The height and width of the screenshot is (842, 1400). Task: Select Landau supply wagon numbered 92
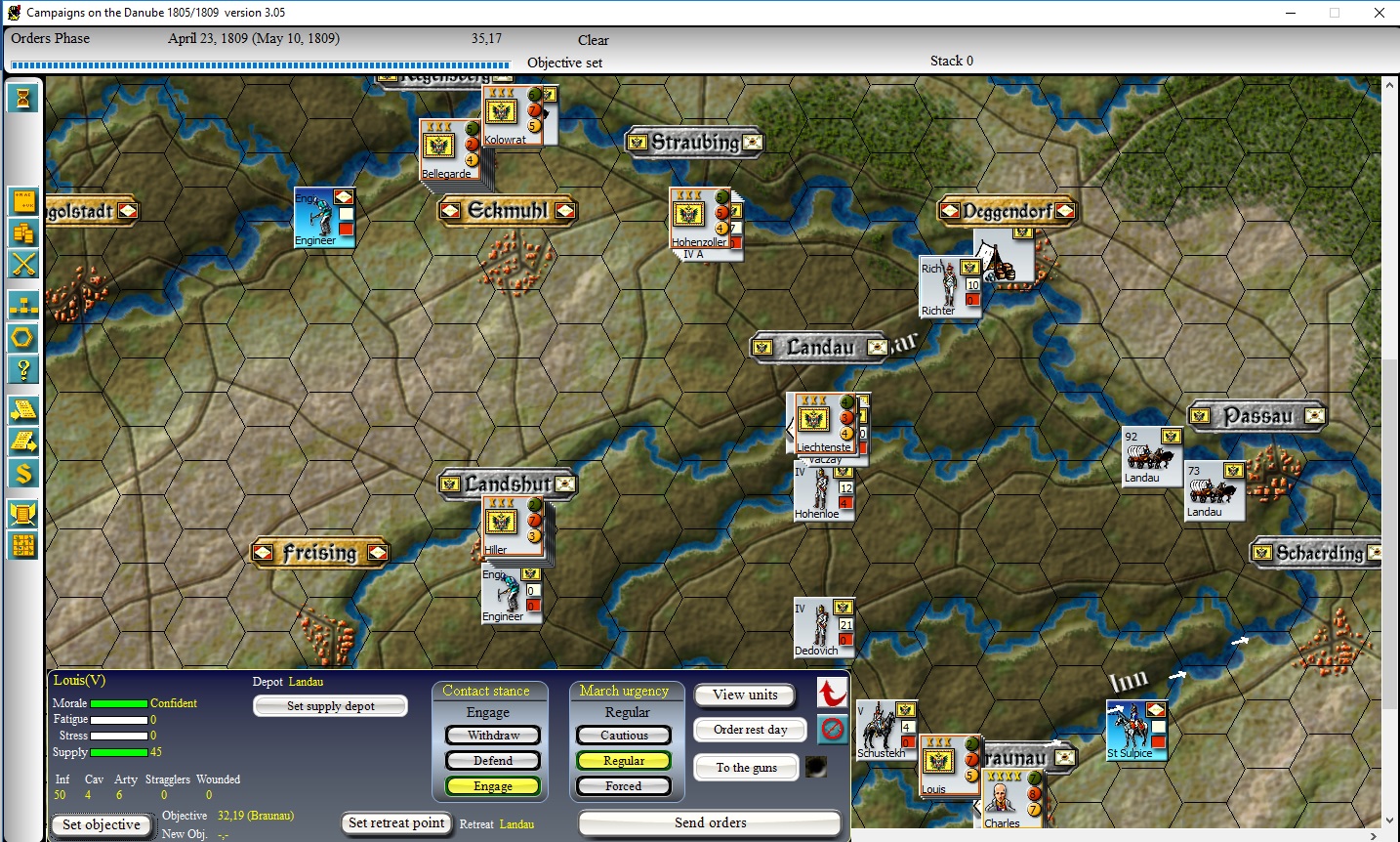[x=1152, y=456]
